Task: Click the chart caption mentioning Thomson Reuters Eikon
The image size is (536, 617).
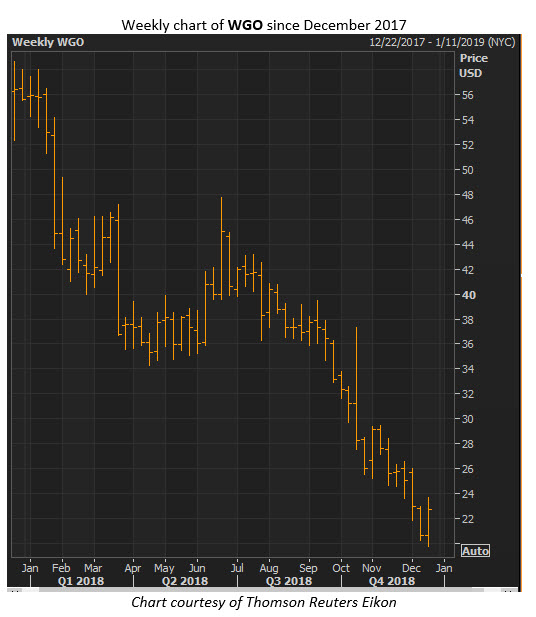Action: pos(264,602)
